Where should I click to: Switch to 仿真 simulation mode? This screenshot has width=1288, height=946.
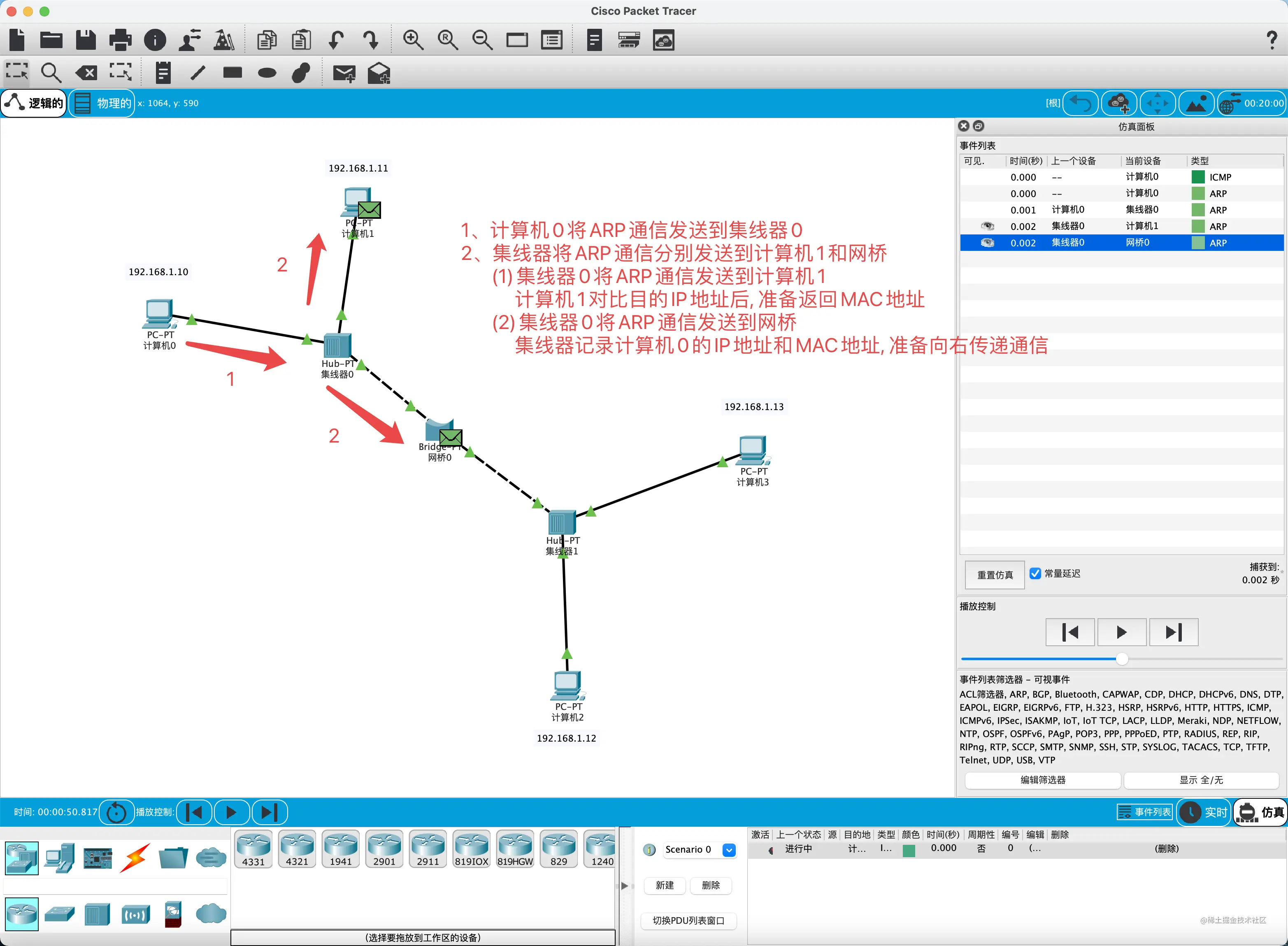[x=1260, y=813]
